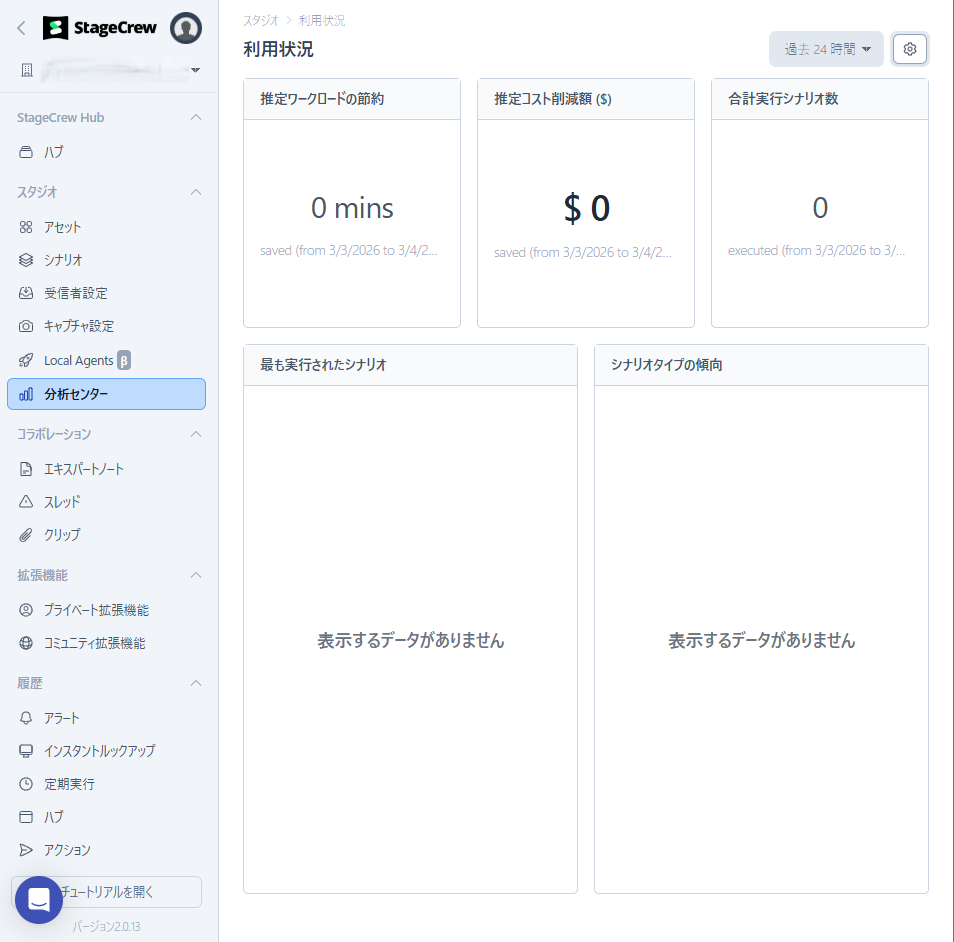Click the 受信者設定 inbox icon

pyautogui.click(x=26, y=293)
